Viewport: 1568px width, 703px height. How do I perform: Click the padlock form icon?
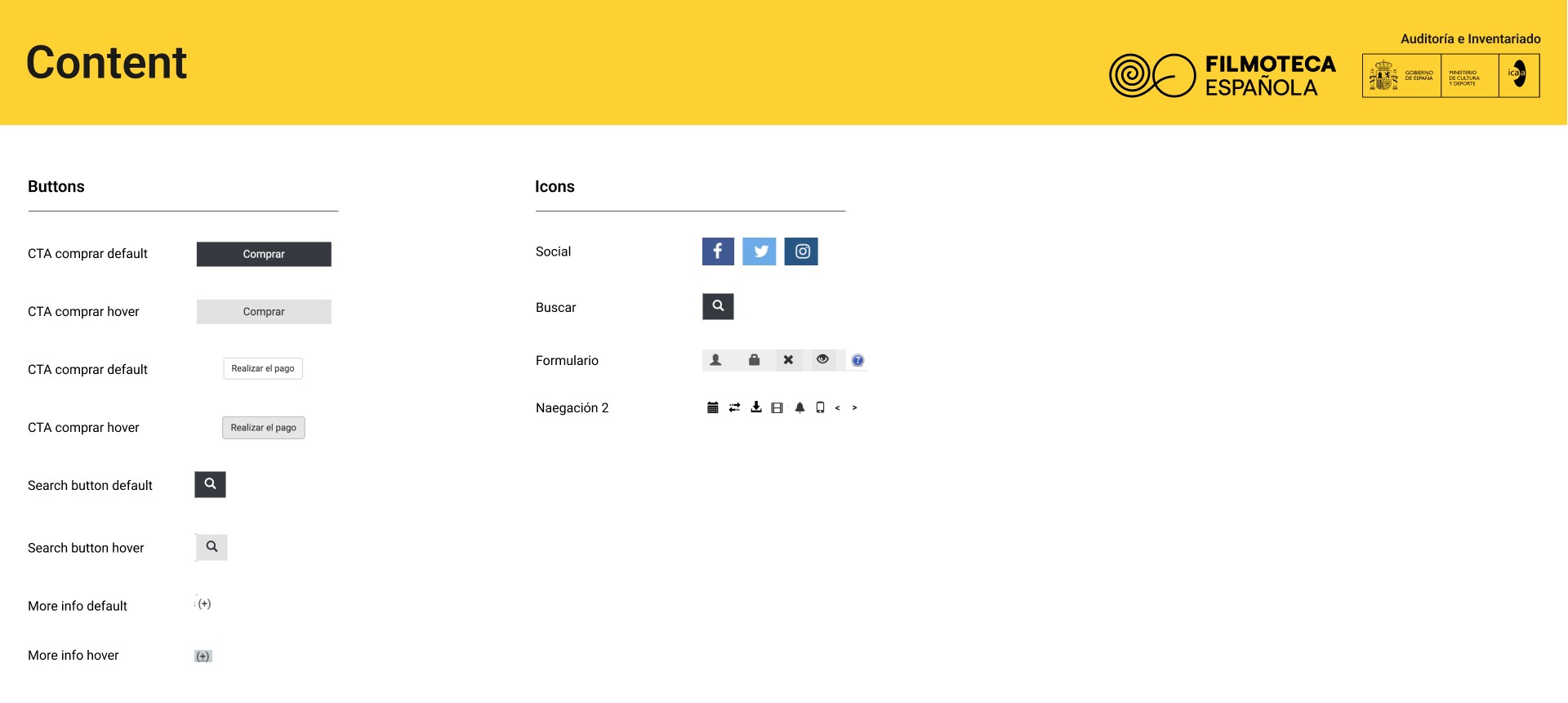pyautogui.click(x=754, y=360)
